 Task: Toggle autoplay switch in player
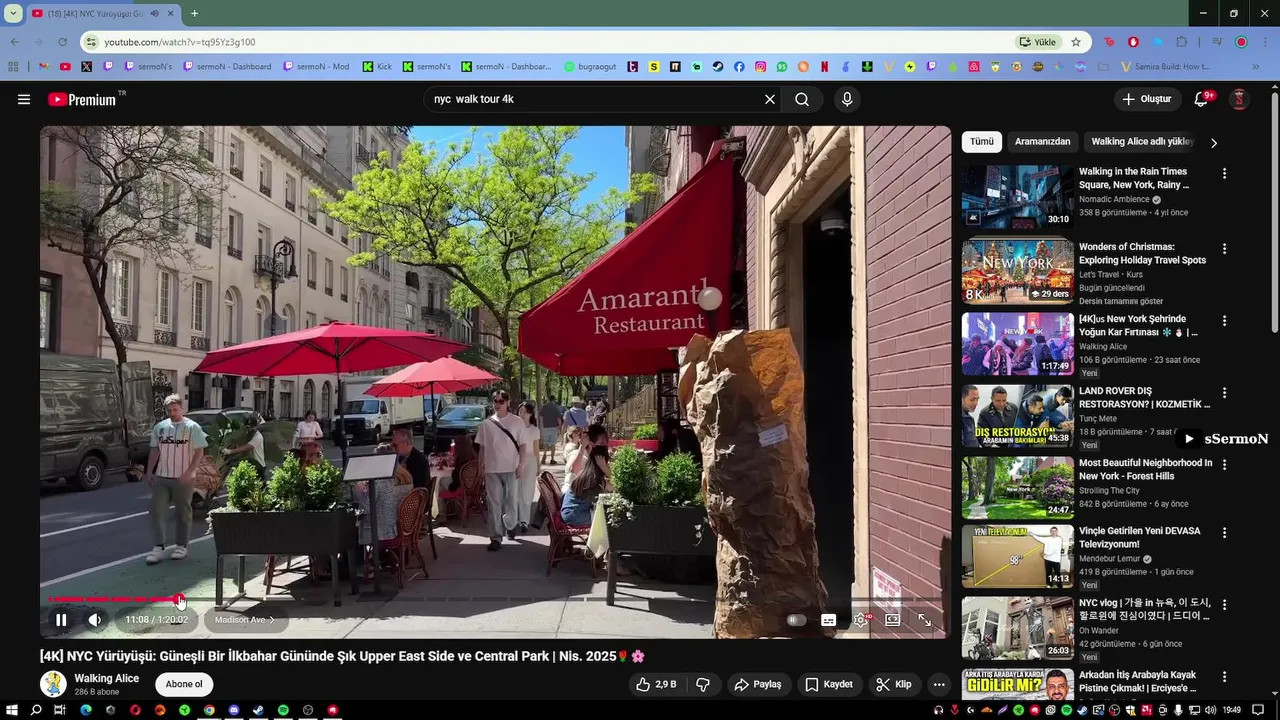[796, 620]
